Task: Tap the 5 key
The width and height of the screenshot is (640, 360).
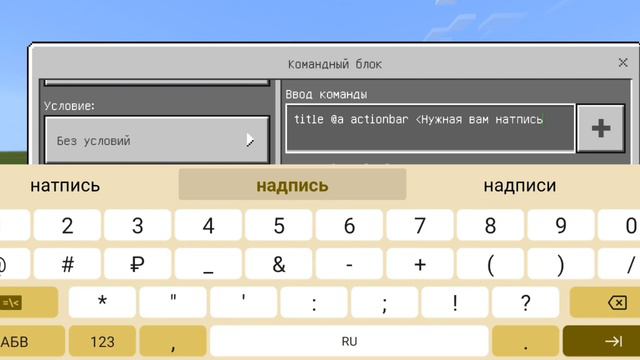Action: [279, 225]
